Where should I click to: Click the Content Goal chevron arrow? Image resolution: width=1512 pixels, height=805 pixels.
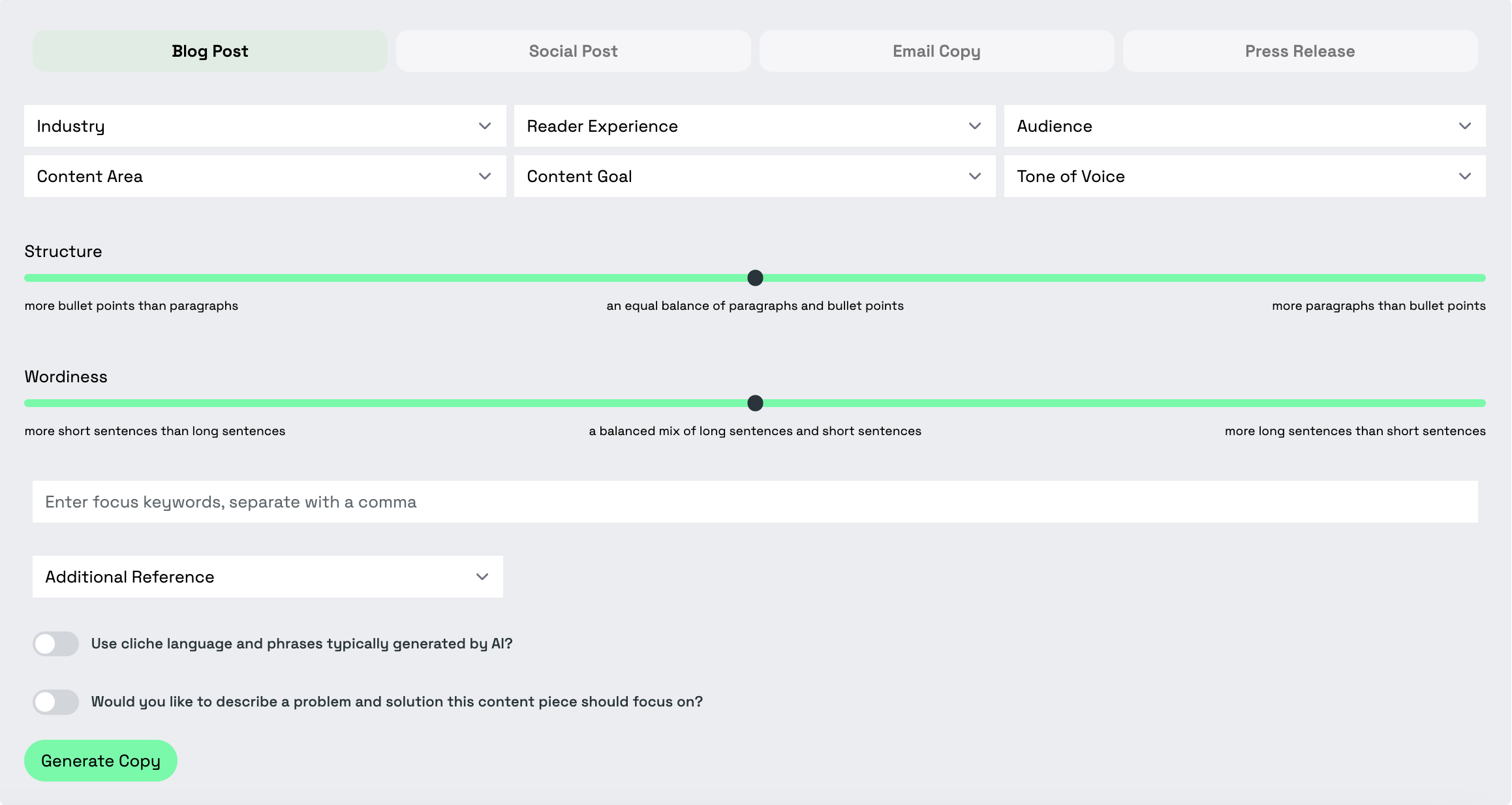point(974,176)
